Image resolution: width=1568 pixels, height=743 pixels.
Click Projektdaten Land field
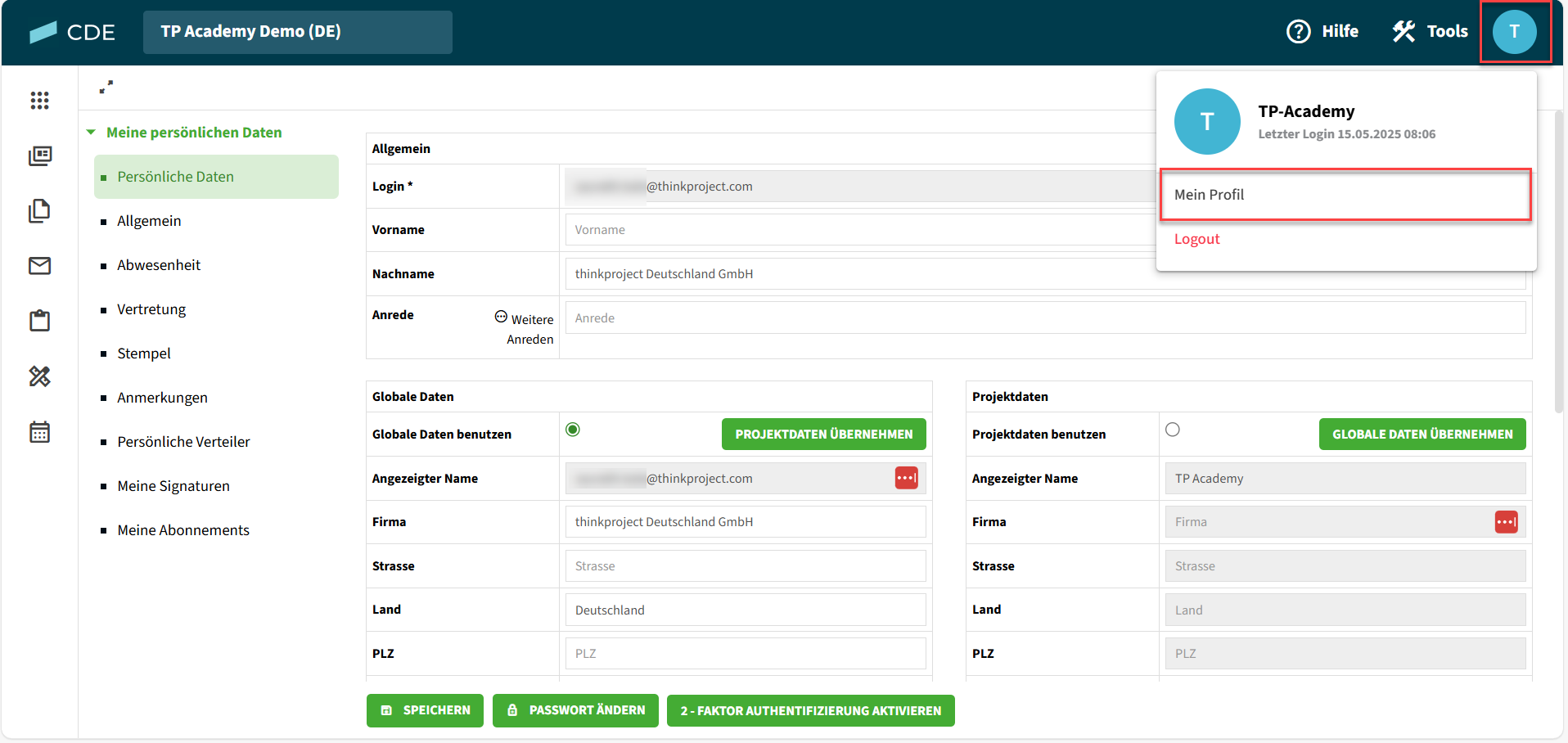[1345, 610]
